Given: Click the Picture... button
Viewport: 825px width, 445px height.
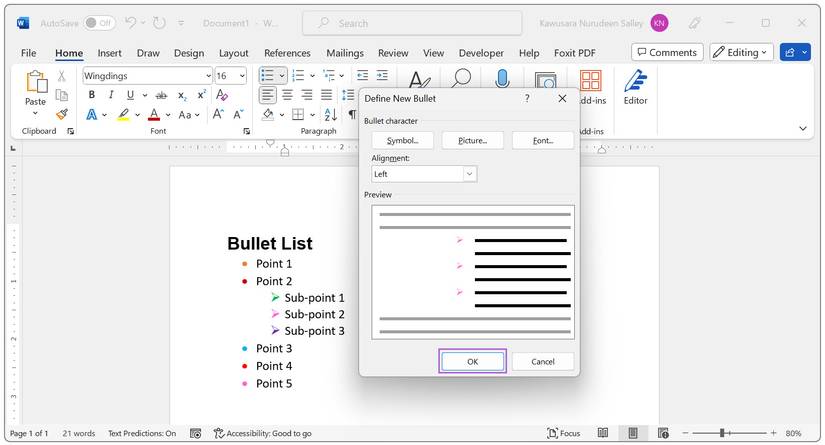Looking at the screenshot, I should click(x=472, y=140).
